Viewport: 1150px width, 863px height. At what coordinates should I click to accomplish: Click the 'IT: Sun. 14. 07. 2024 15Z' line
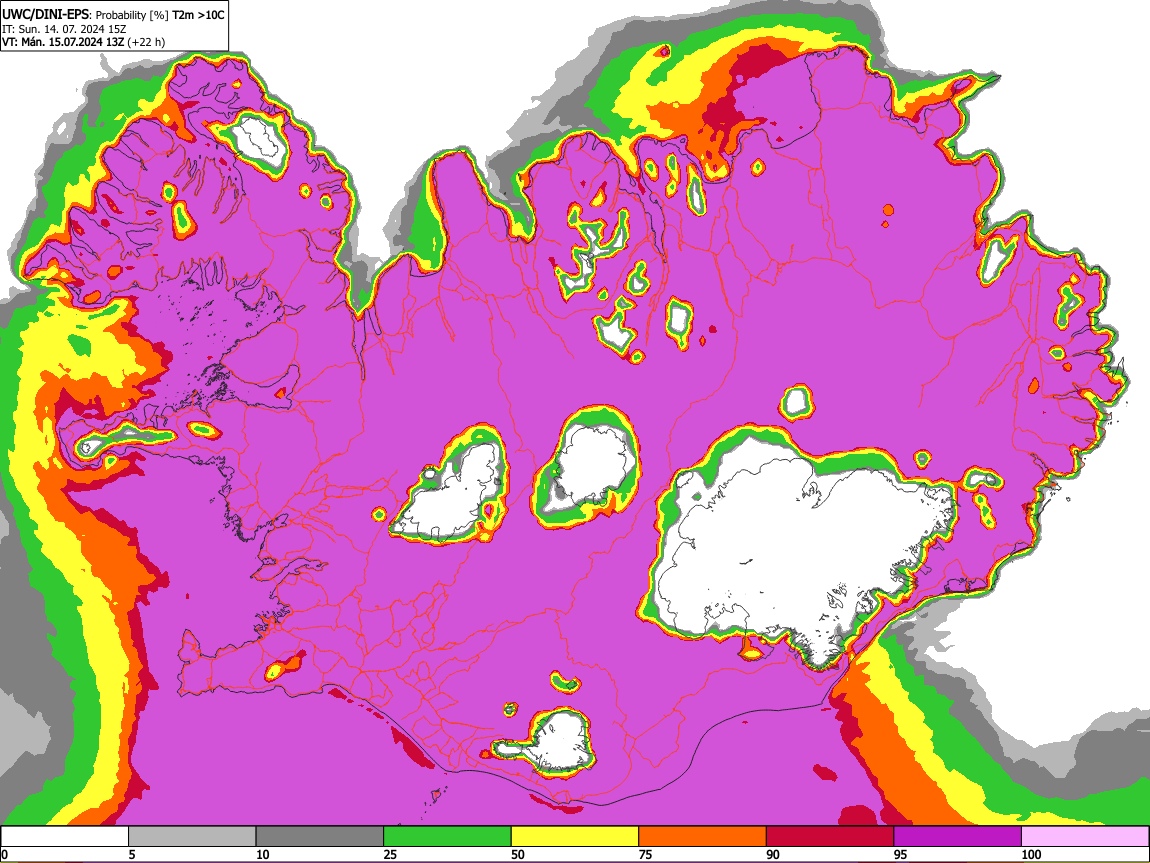[64, 29]
